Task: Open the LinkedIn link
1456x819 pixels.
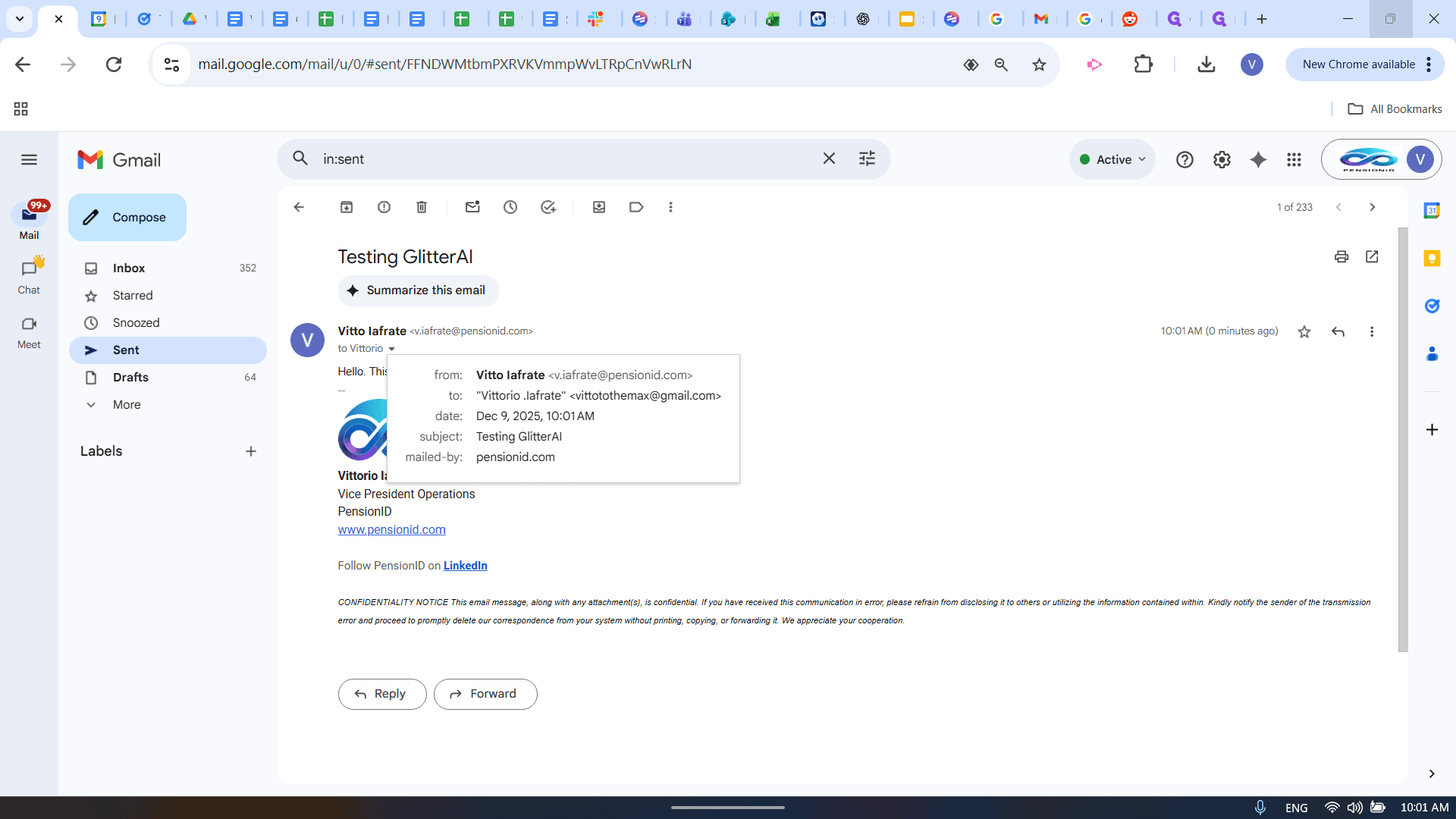Action: click(466, 566)
